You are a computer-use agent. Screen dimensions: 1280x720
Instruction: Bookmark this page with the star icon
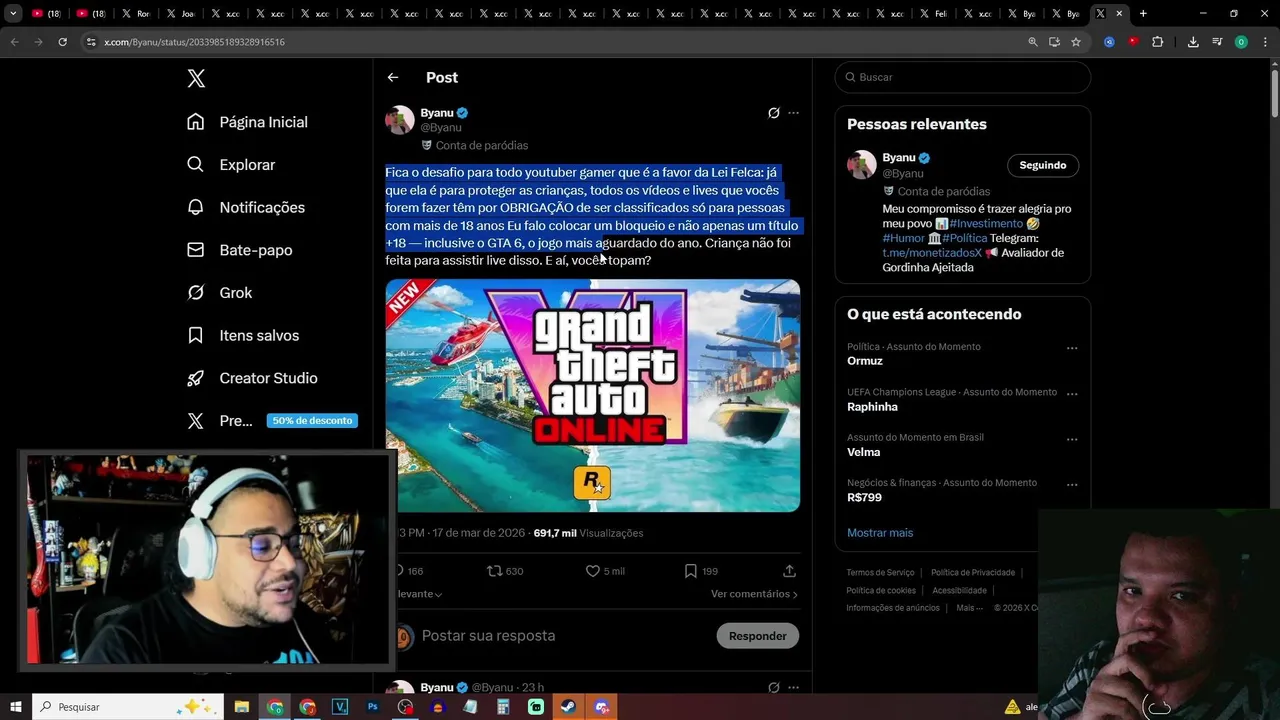tap(1076, 42)
